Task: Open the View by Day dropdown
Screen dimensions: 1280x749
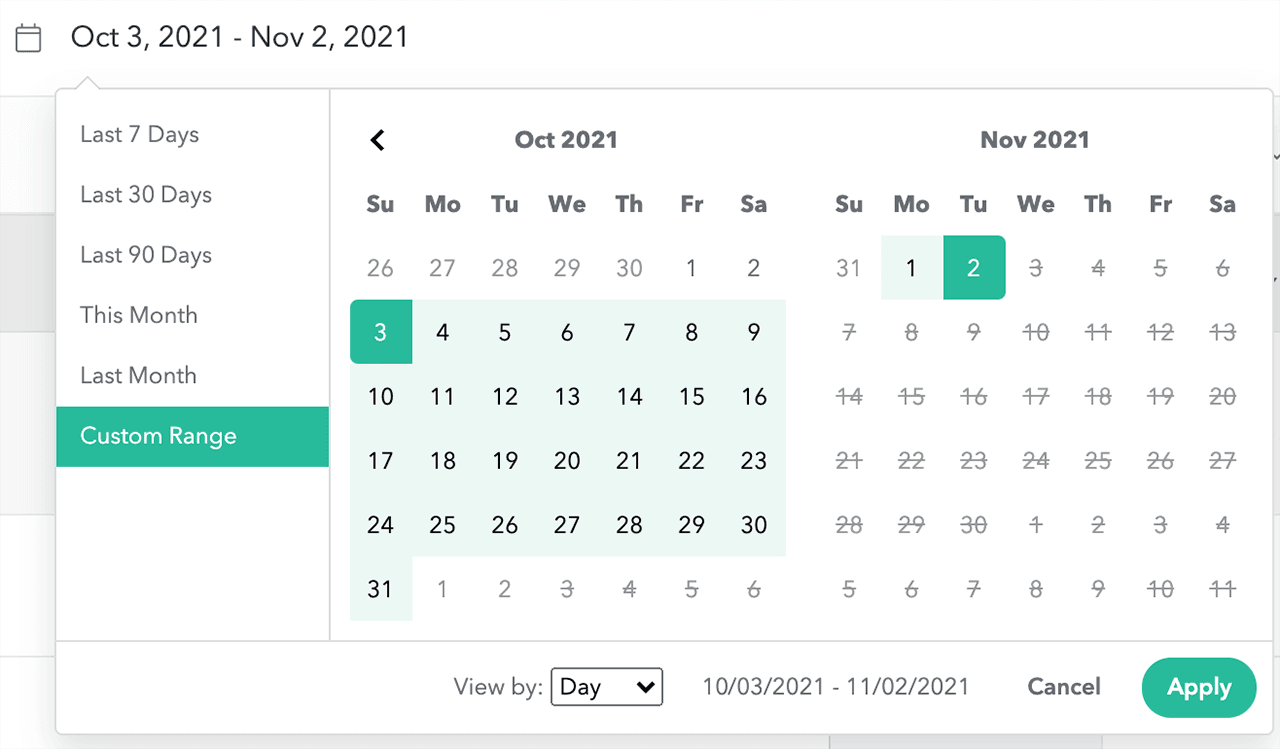Action: tap(606, 687)
